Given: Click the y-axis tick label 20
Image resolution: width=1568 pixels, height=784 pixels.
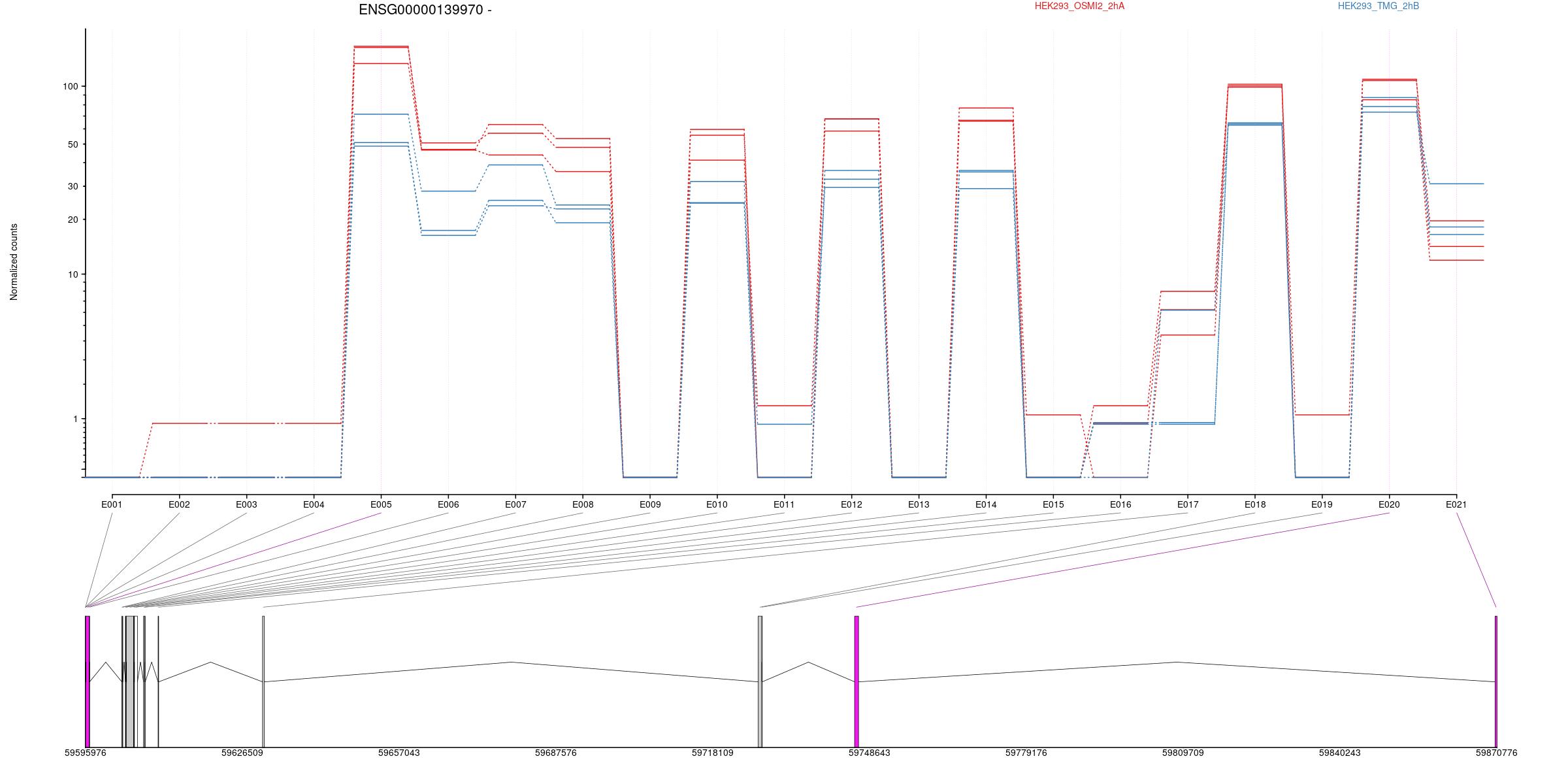Looking at the screenshot, I should [x=73, y=220].
